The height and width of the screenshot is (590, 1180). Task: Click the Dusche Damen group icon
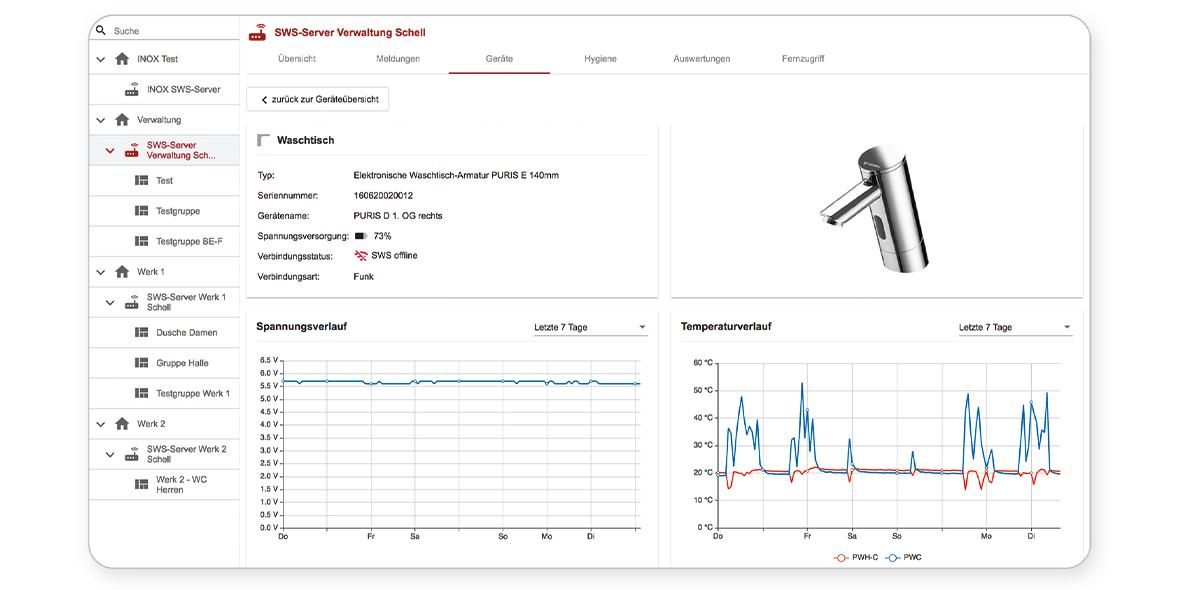pyautogui.click(x=141, y=332)
